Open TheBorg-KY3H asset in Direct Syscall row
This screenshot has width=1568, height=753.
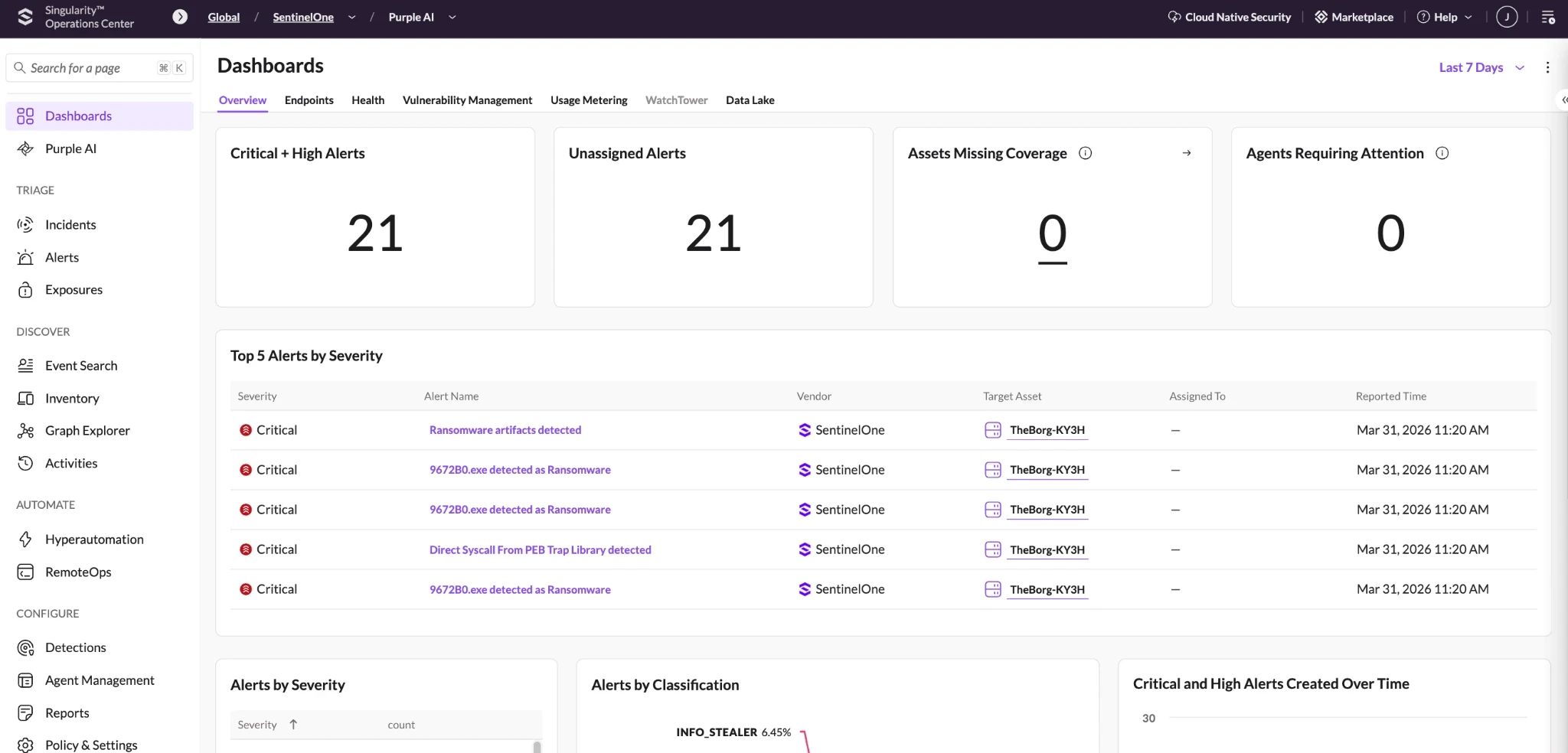[1047, 549]
